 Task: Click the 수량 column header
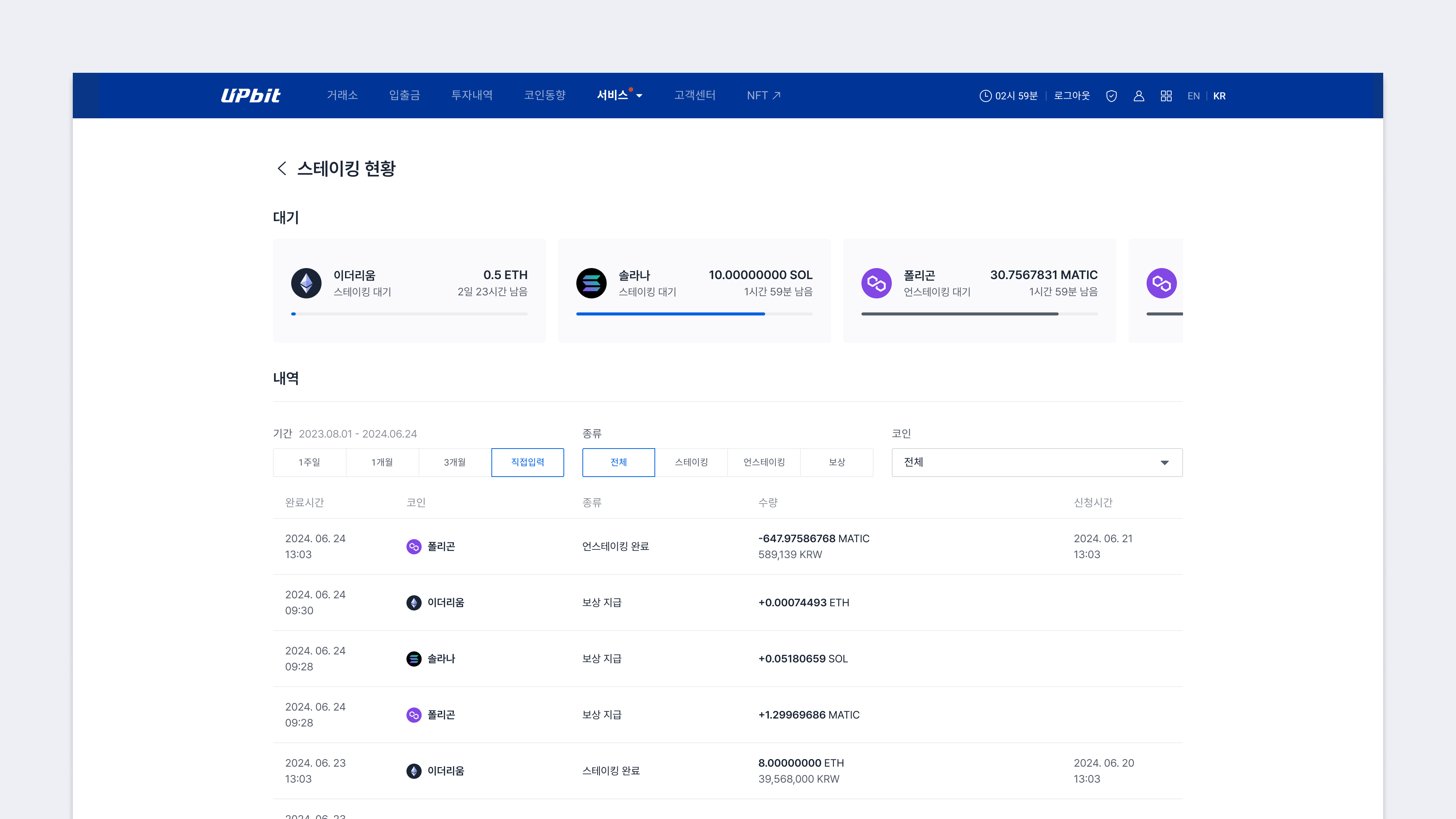click(767, 502)
